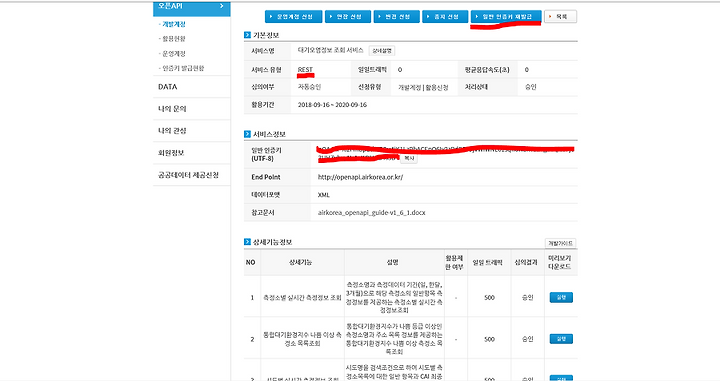The height and width of the screenshot is (381, 720).
Task: Click the 활용기간 2018-09-16 ~ 2020-09-16 value
Action: pos(332,105)
